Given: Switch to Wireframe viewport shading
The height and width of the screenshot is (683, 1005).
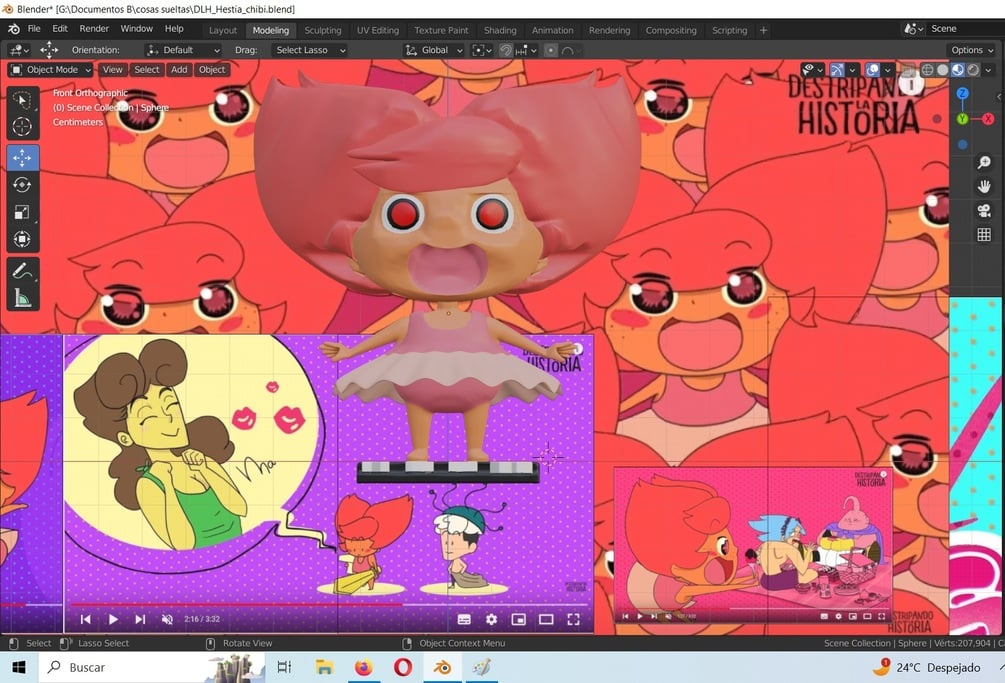Looking at the screenshot, I should pos(927,70).
